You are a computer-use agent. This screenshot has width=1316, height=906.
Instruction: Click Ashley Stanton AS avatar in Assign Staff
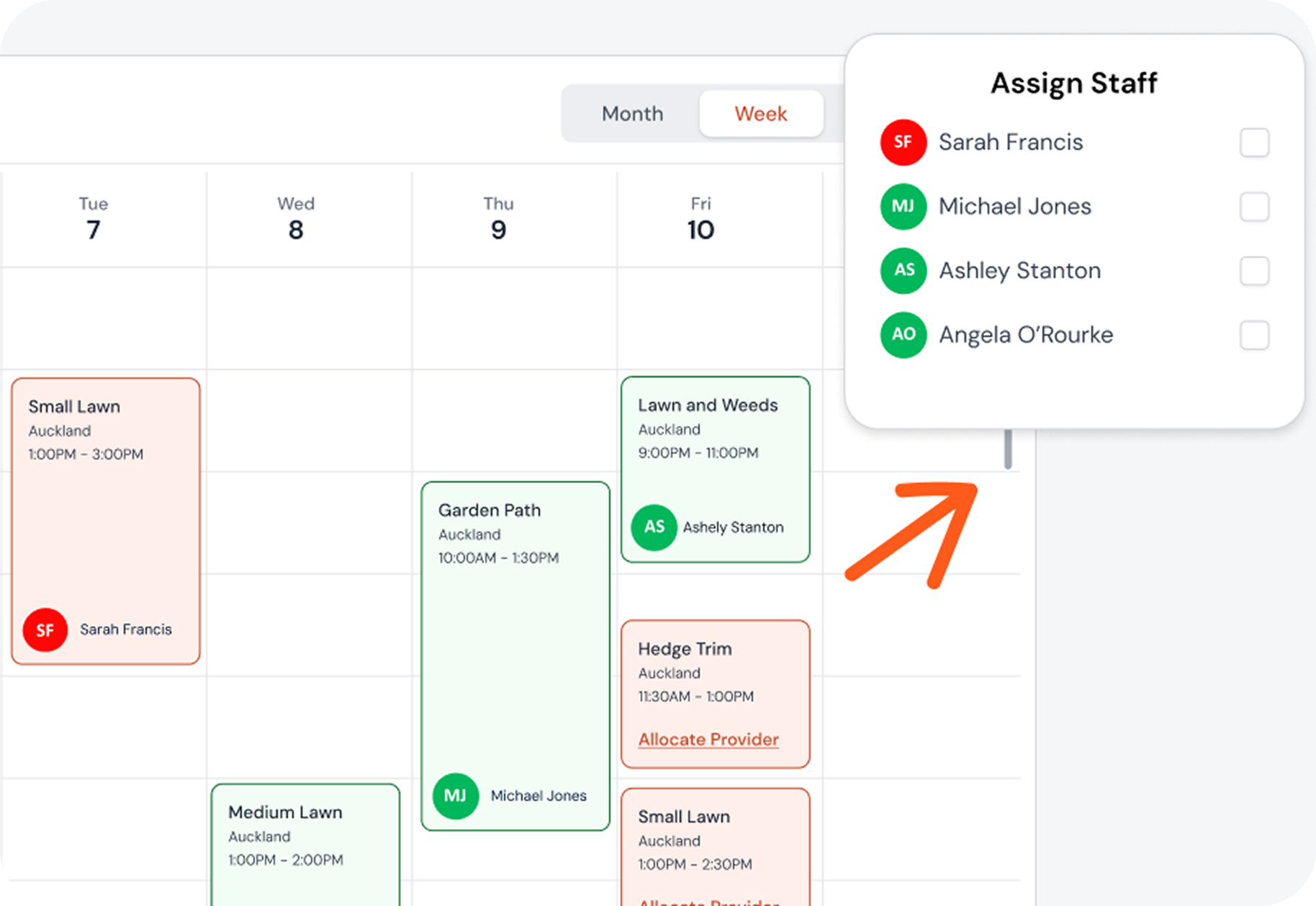click(903, 271)
